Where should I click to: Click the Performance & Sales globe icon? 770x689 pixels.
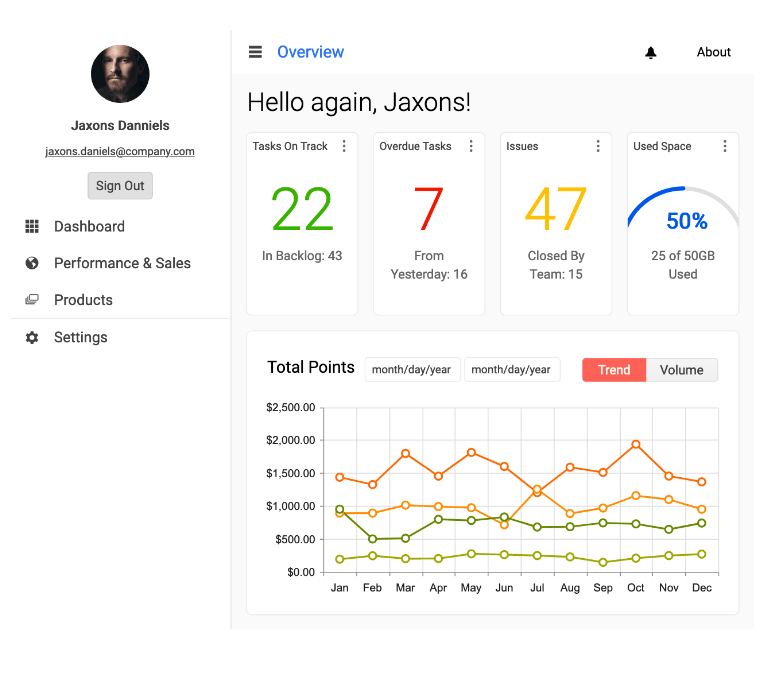(x=32, y=263)
